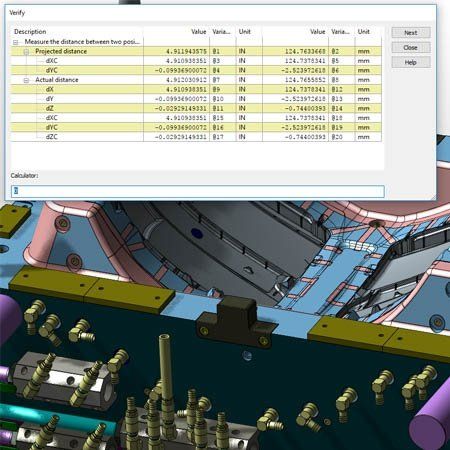Open Help from the Verify dialog
Viewport: 450px width, 450px height.
pos(411,62)
